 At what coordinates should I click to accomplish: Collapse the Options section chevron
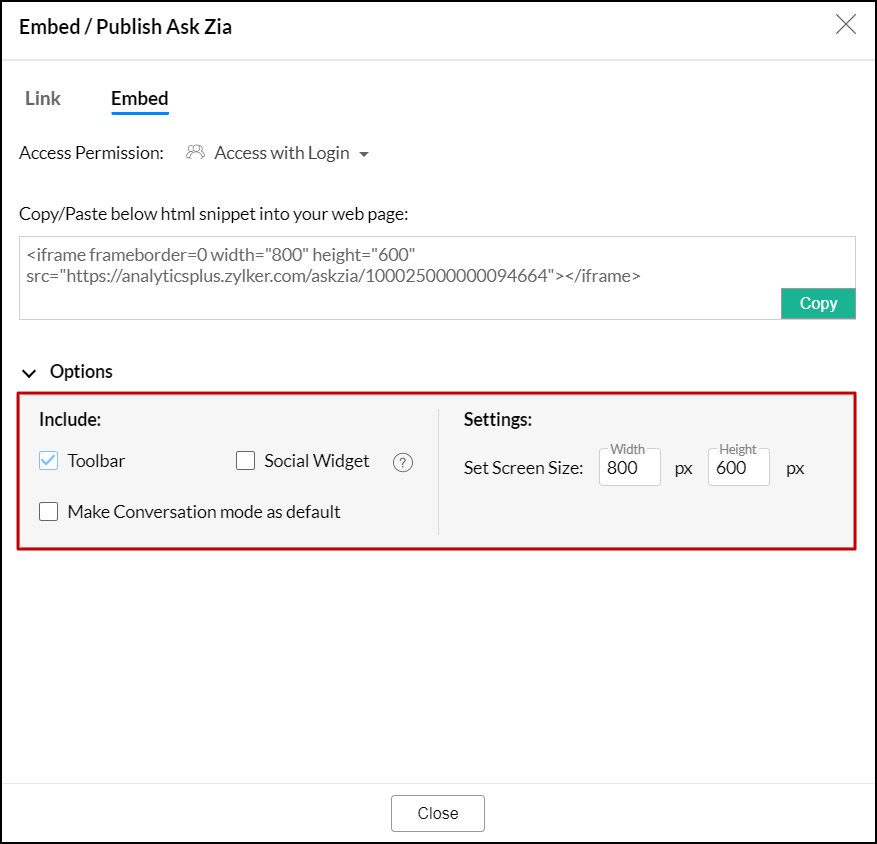click(29, 372)
